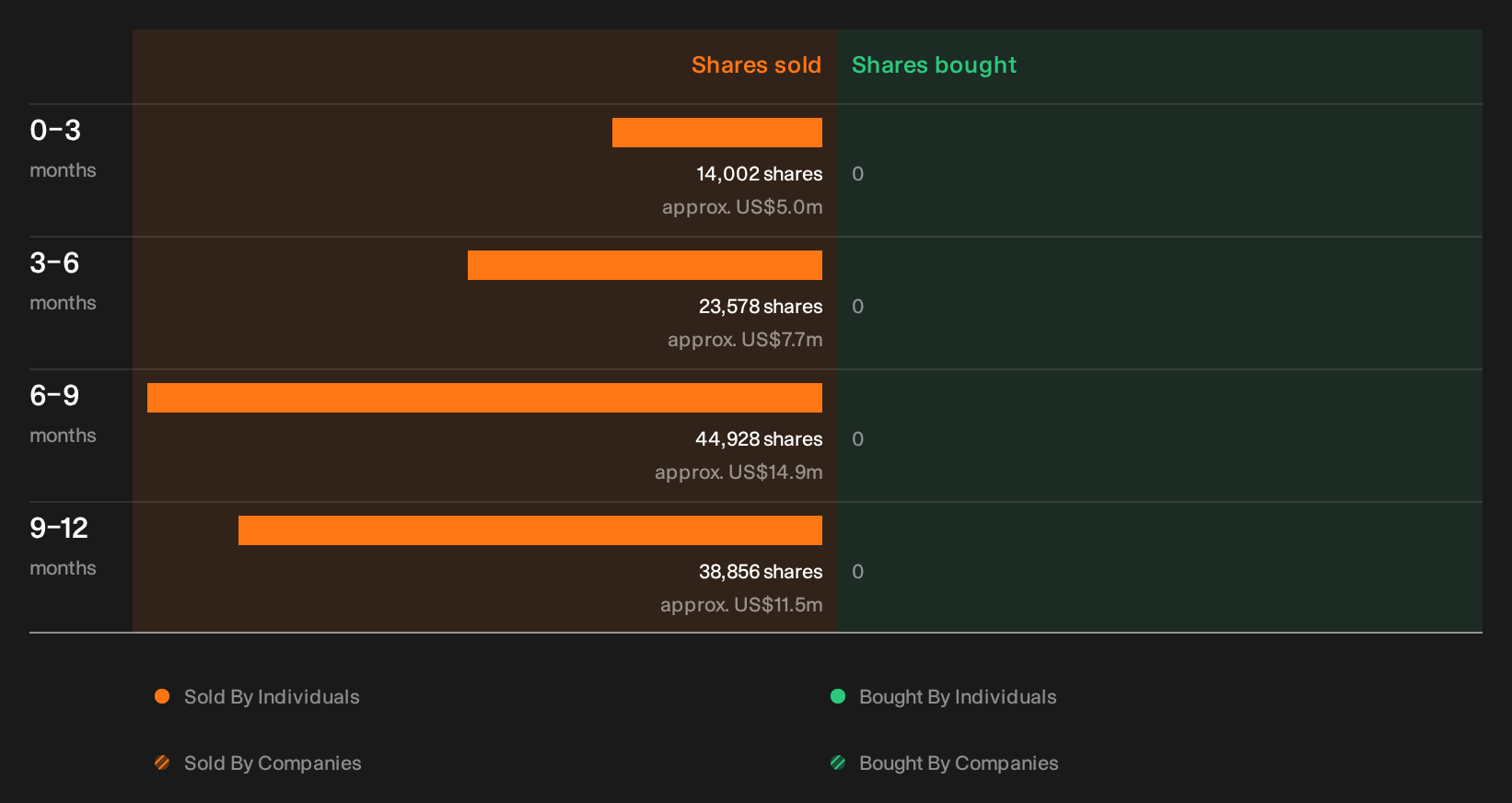Screen dimensions: 1512x803
Task: Select the 0-3 months orange bar
Action: (x=717, y=133)
